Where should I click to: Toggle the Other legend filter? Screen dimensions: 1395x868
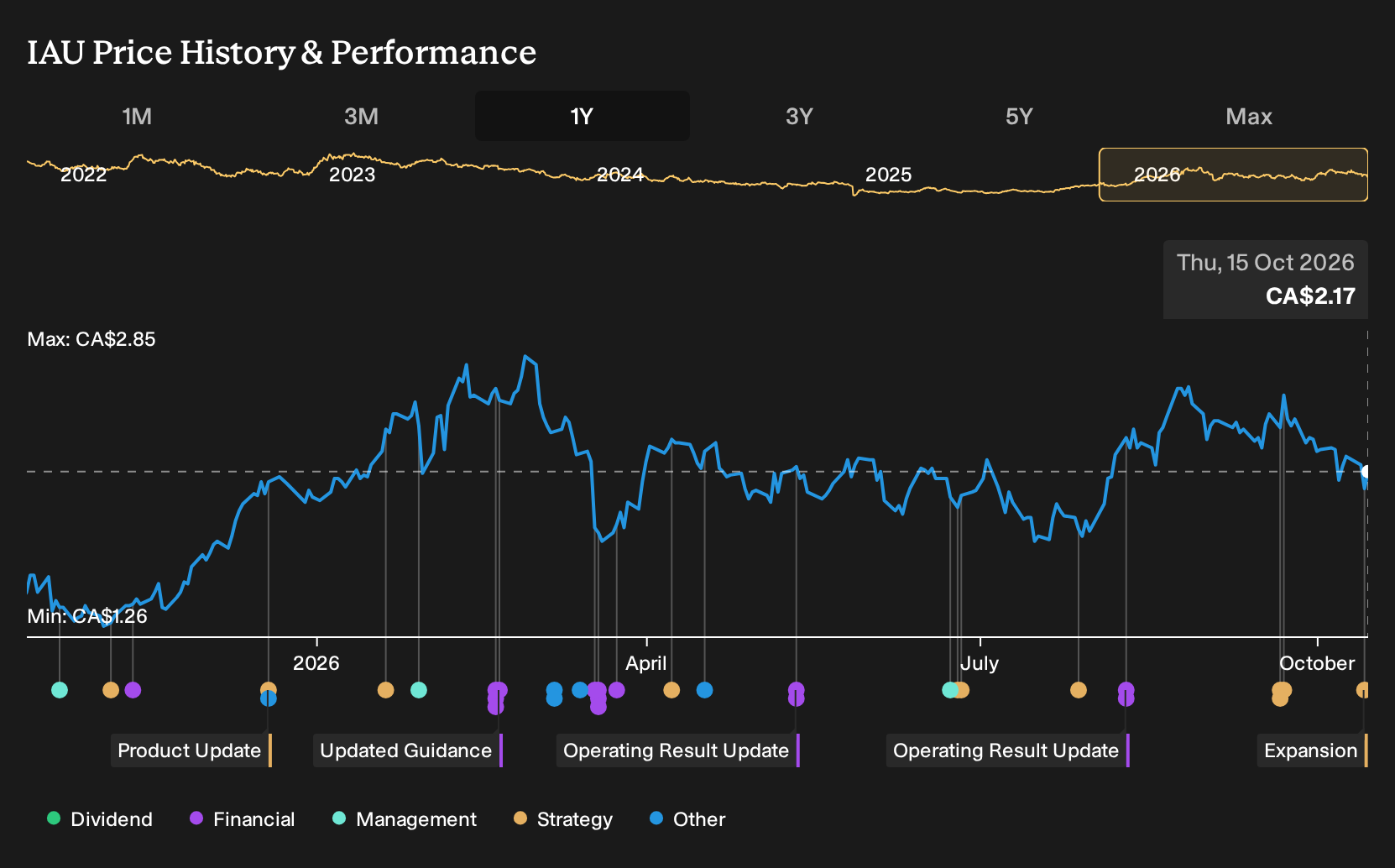[x=687, y=819]
